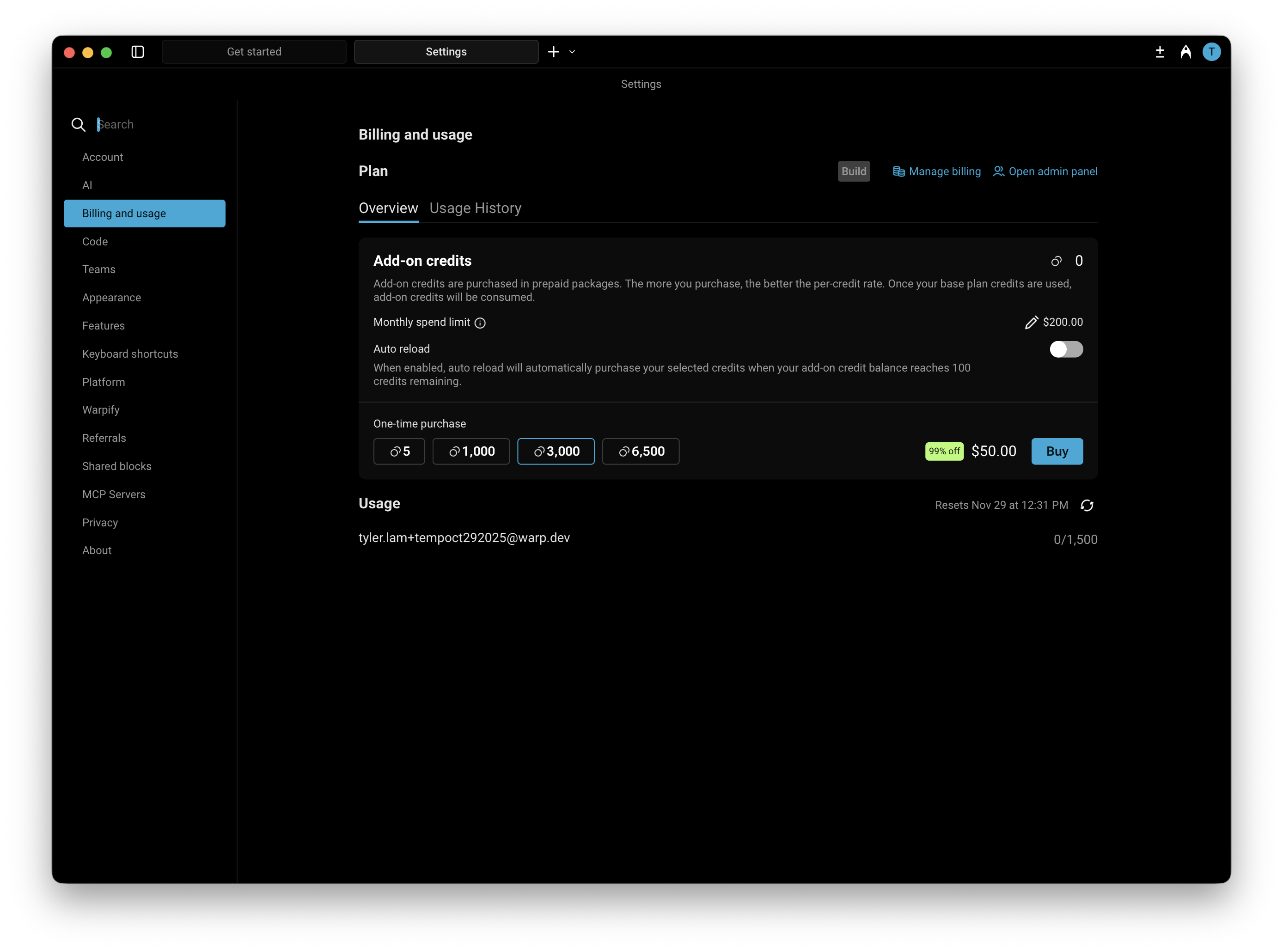The image size is (1283, 952).
Task: Select the 6,500 credits package
Action: click(x=641, y=451)
